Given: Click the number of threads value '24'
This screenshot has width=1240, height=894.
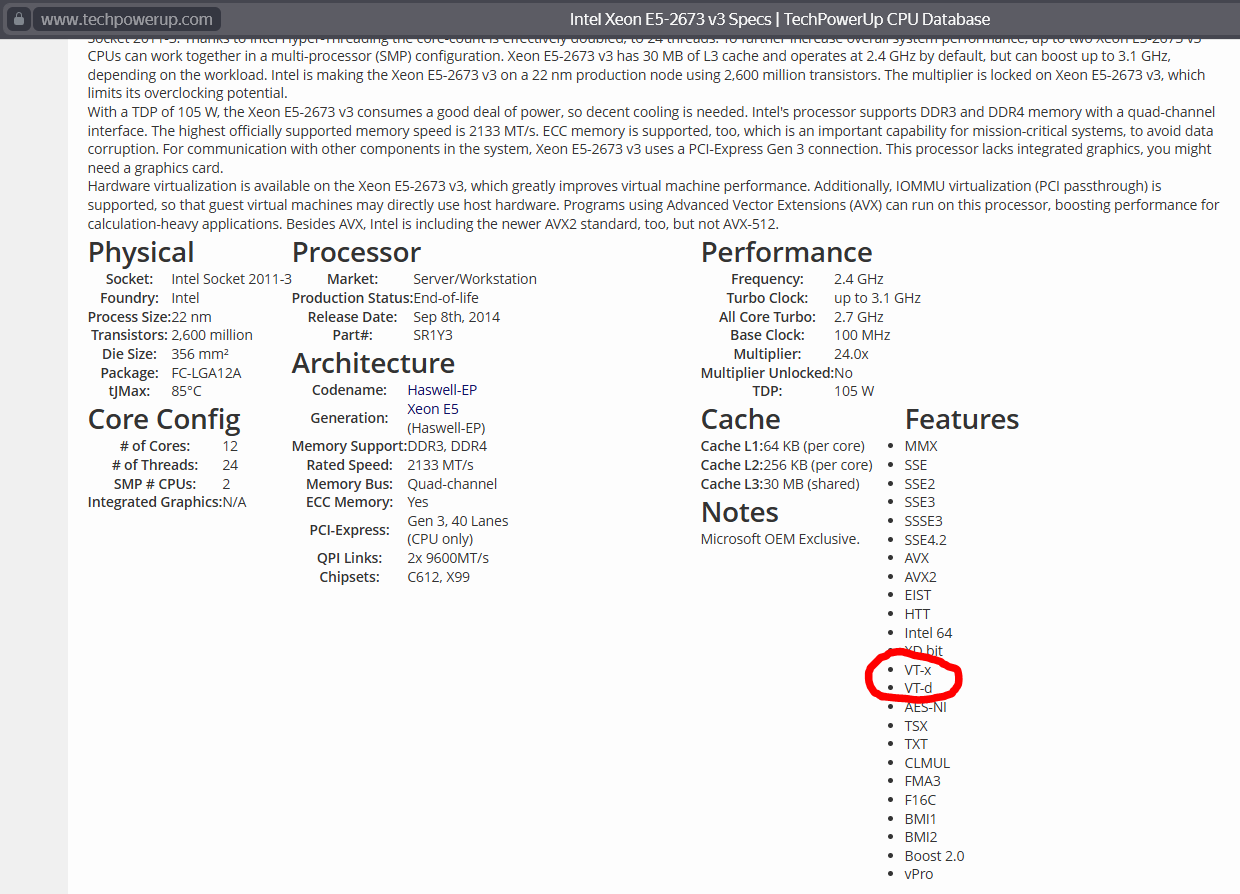Looking at the screenshot, I should [230, 465].
